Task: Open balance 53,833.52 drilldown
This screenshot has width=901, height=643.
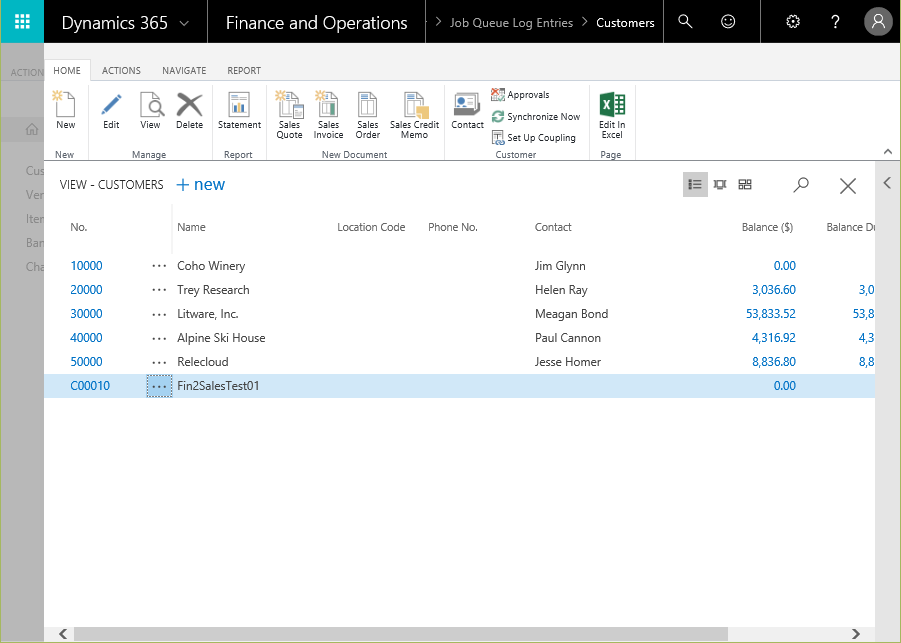Action: coord(771,314)
